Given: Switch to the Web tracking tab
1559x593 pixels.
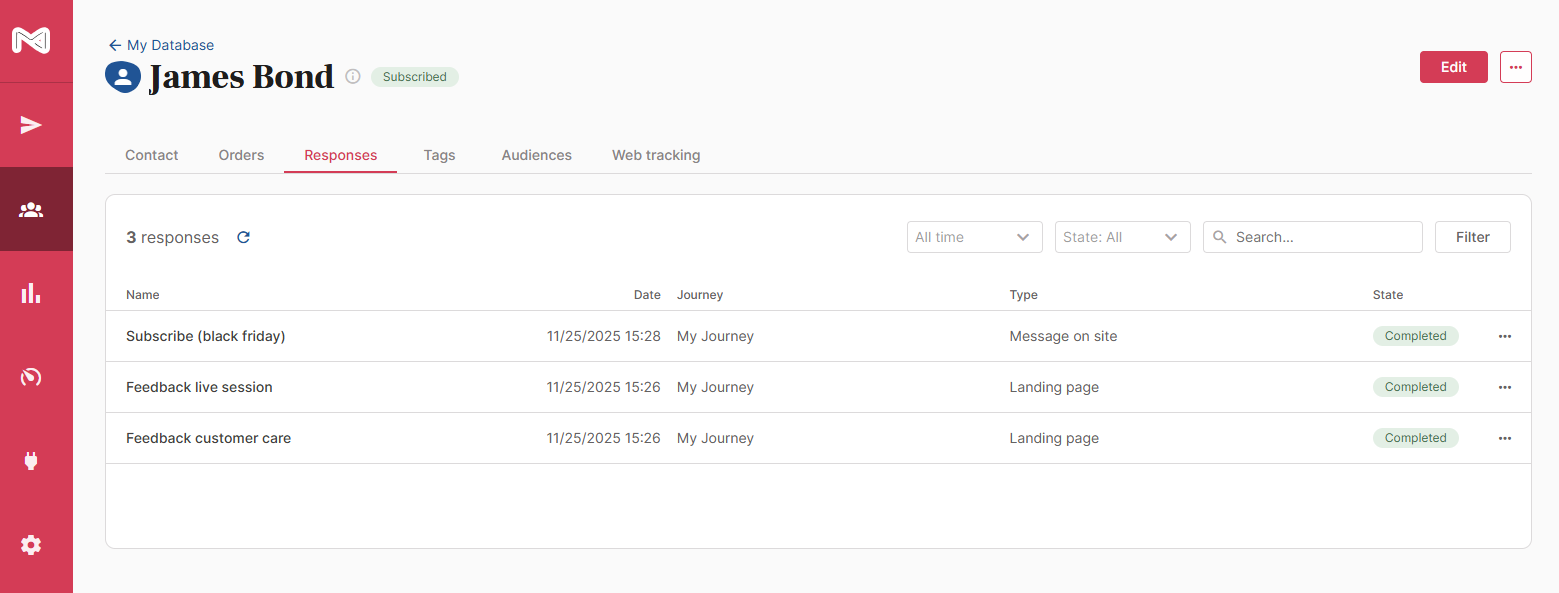Looking at the screenshot, I should point(656,155).
